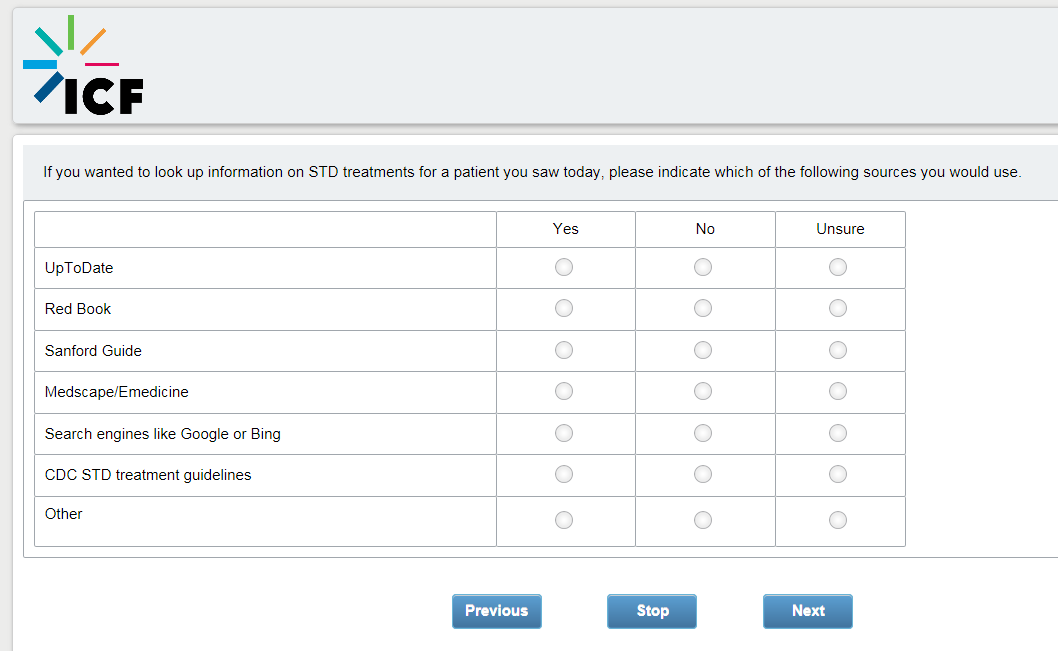The width and height of the screenshot is (1058, 651).
Task: Select Yes for UpToDate
Action: 564,267
